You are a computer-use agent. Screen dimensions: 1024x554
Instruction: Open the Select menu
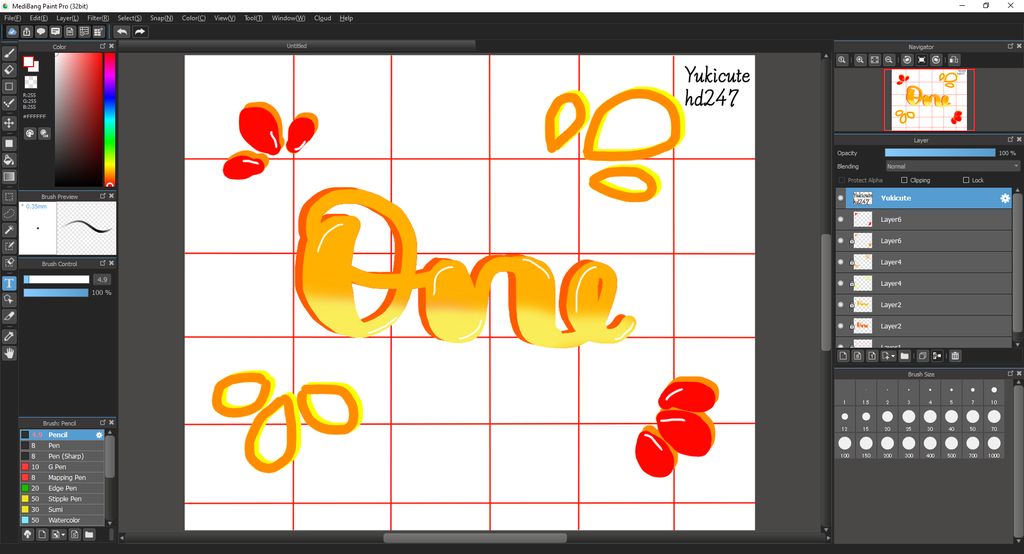click(129, 18)
